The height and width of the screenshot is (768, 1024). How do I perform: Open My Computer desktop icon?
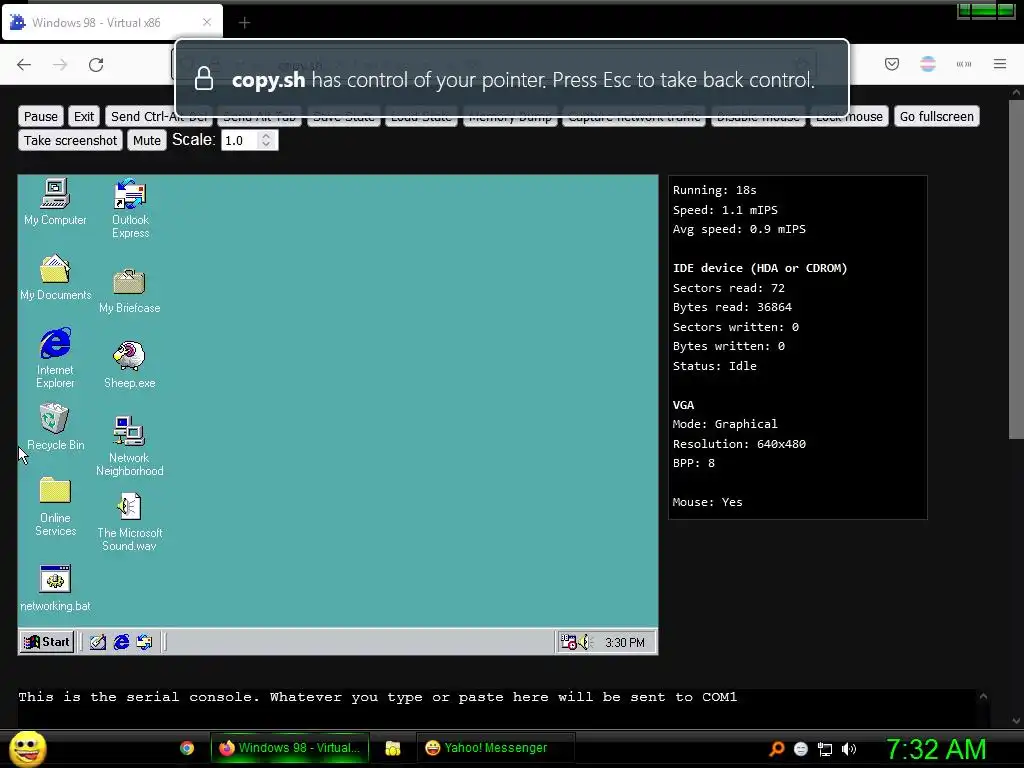[x=55, y=202]
